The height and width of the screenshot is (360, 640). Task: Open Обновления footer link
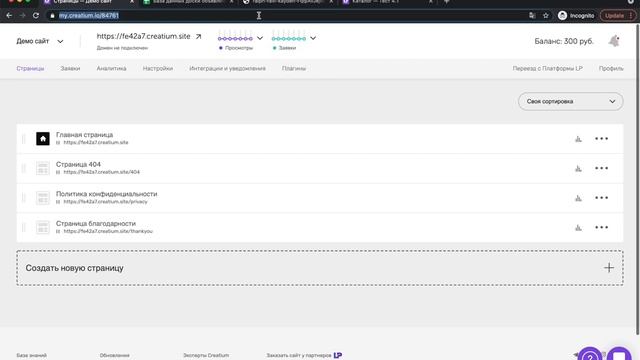click(115, 356)
